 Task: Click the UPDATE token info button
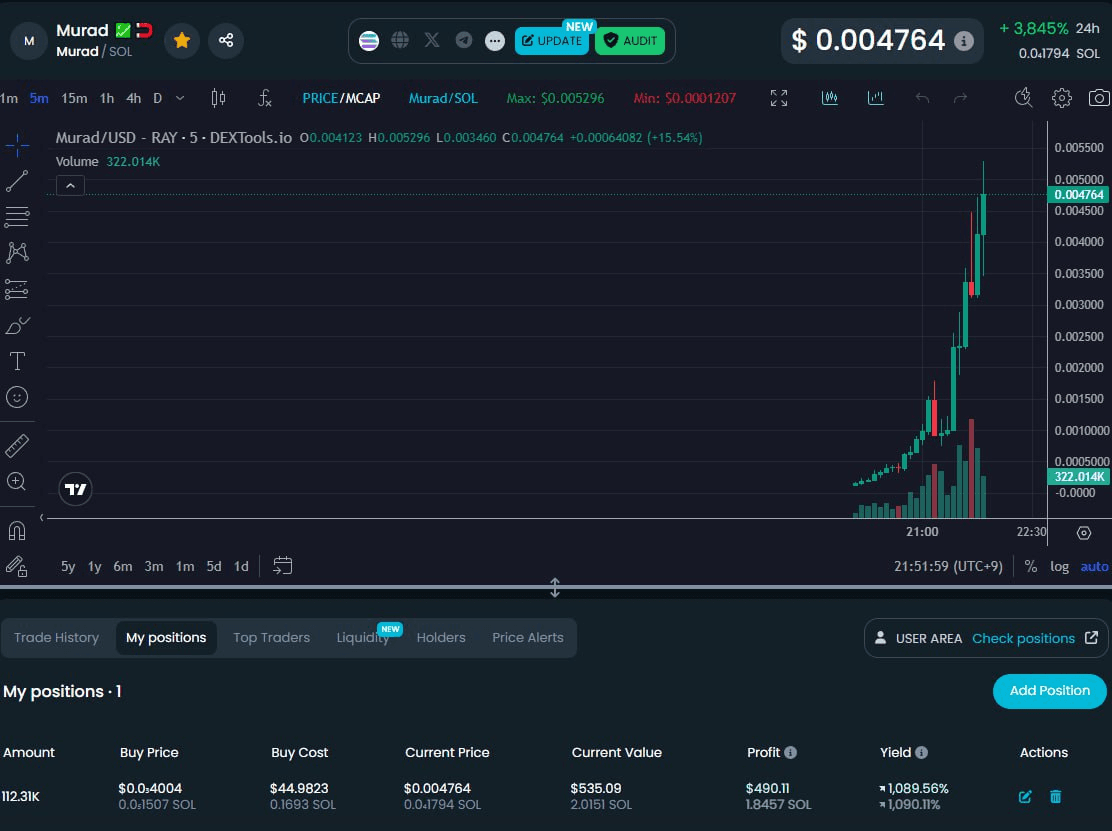click(x=552, y=41)
